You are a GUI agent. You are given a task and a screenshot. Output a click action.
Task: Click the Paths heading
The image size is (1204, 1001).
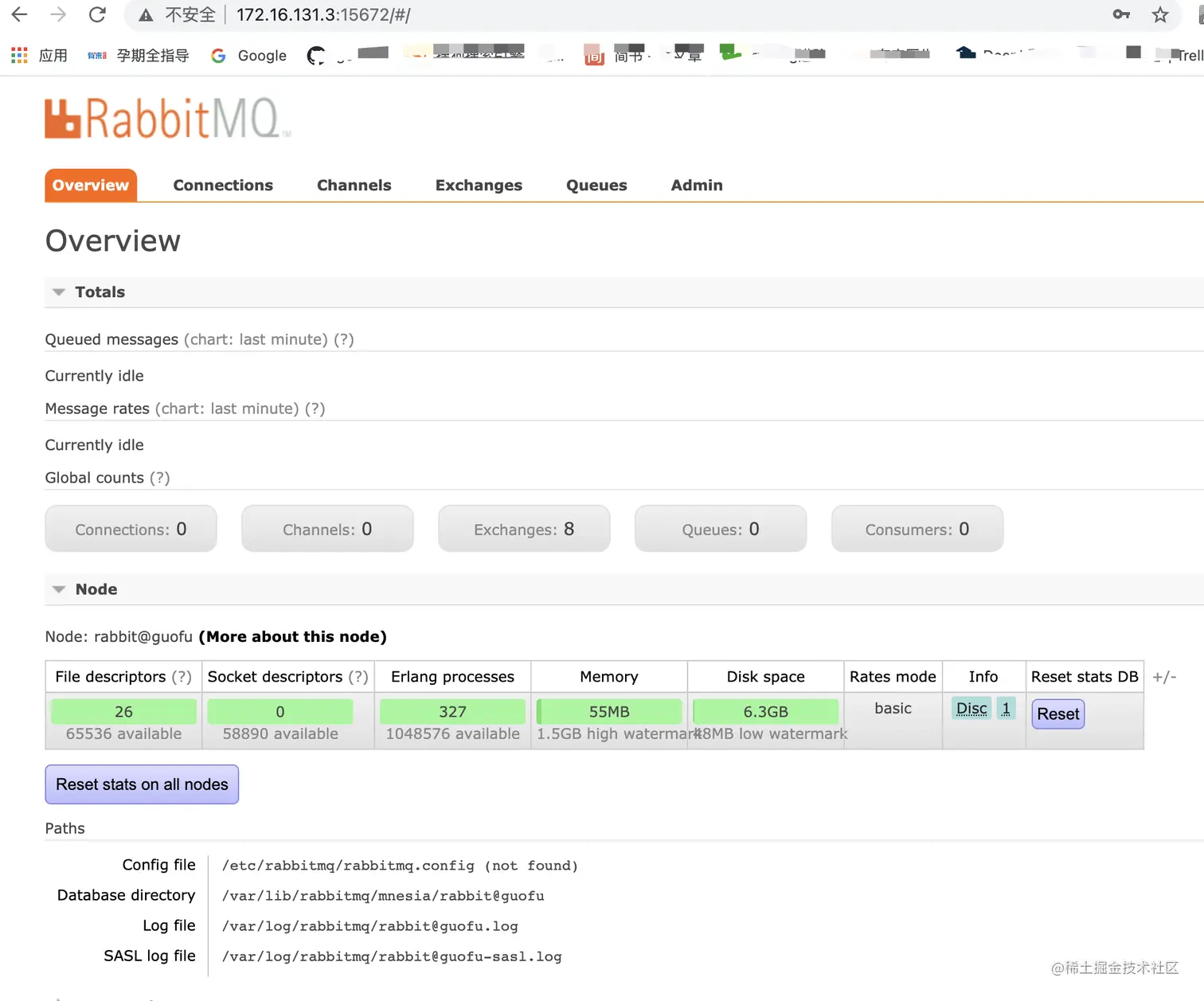click(x=64, y=828)
